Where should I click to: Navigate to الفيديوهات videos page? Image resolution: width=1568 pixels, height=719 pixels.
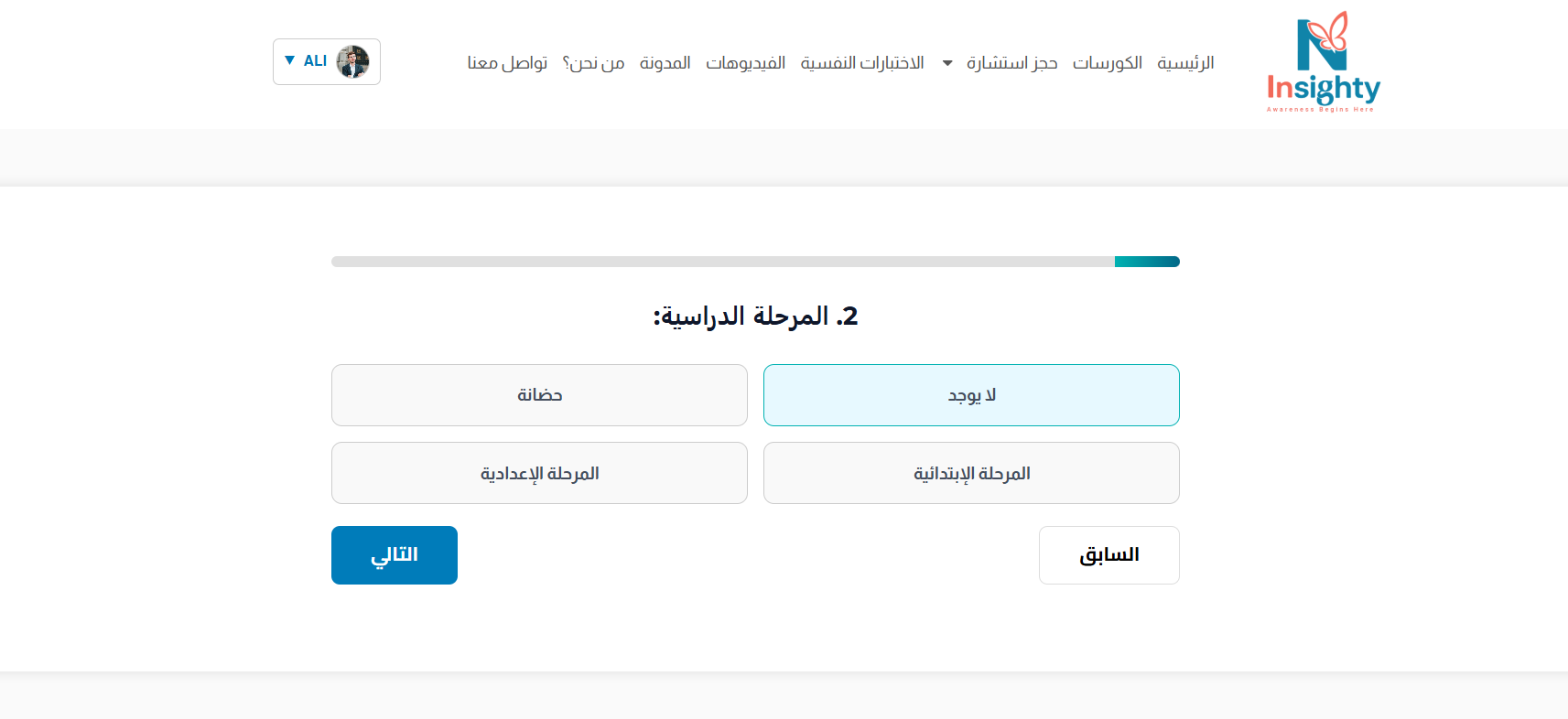click(745, 63)
